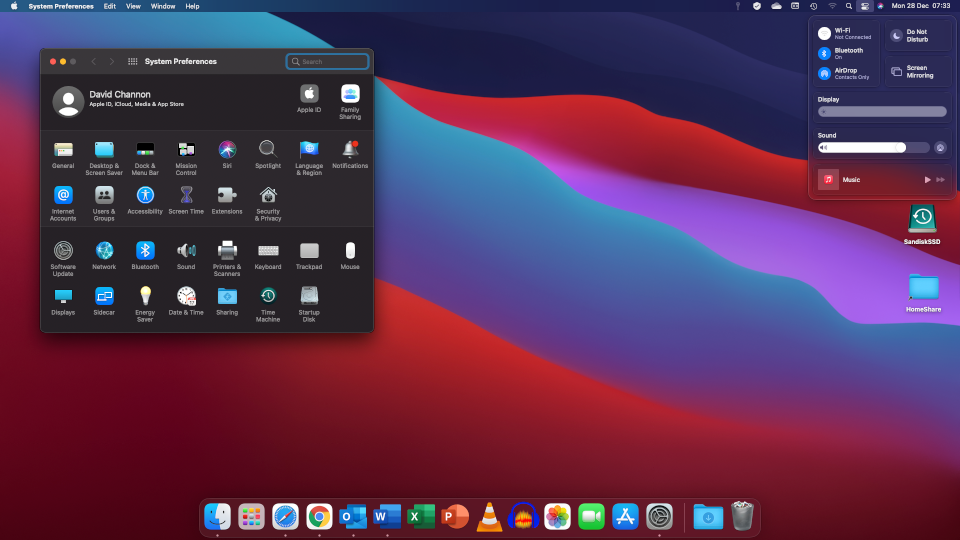Open Keyboard preferences

268,255
